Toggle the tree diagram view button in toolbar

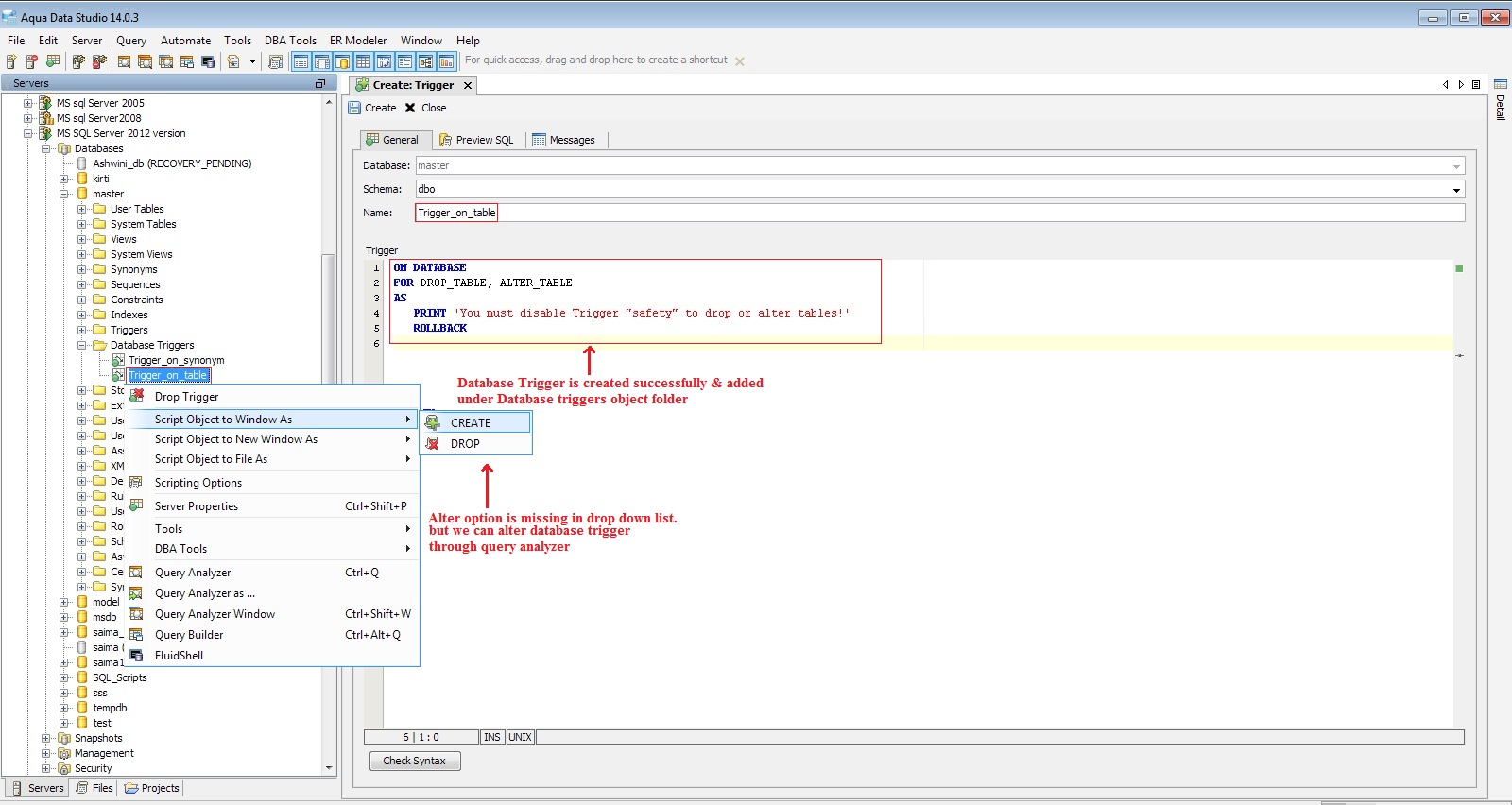click(x=425, y=61)
